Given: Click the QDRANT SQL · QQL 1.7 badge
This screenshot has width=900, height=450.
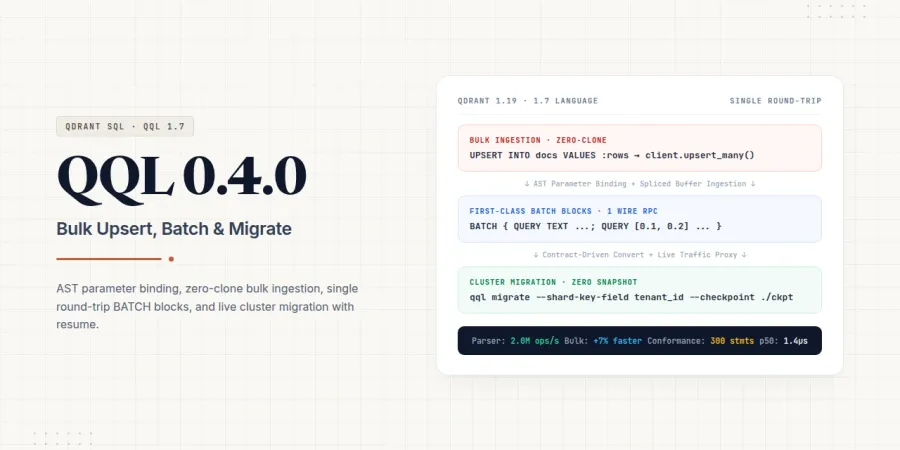Looking at the screenshot, I should click(125, 126).
